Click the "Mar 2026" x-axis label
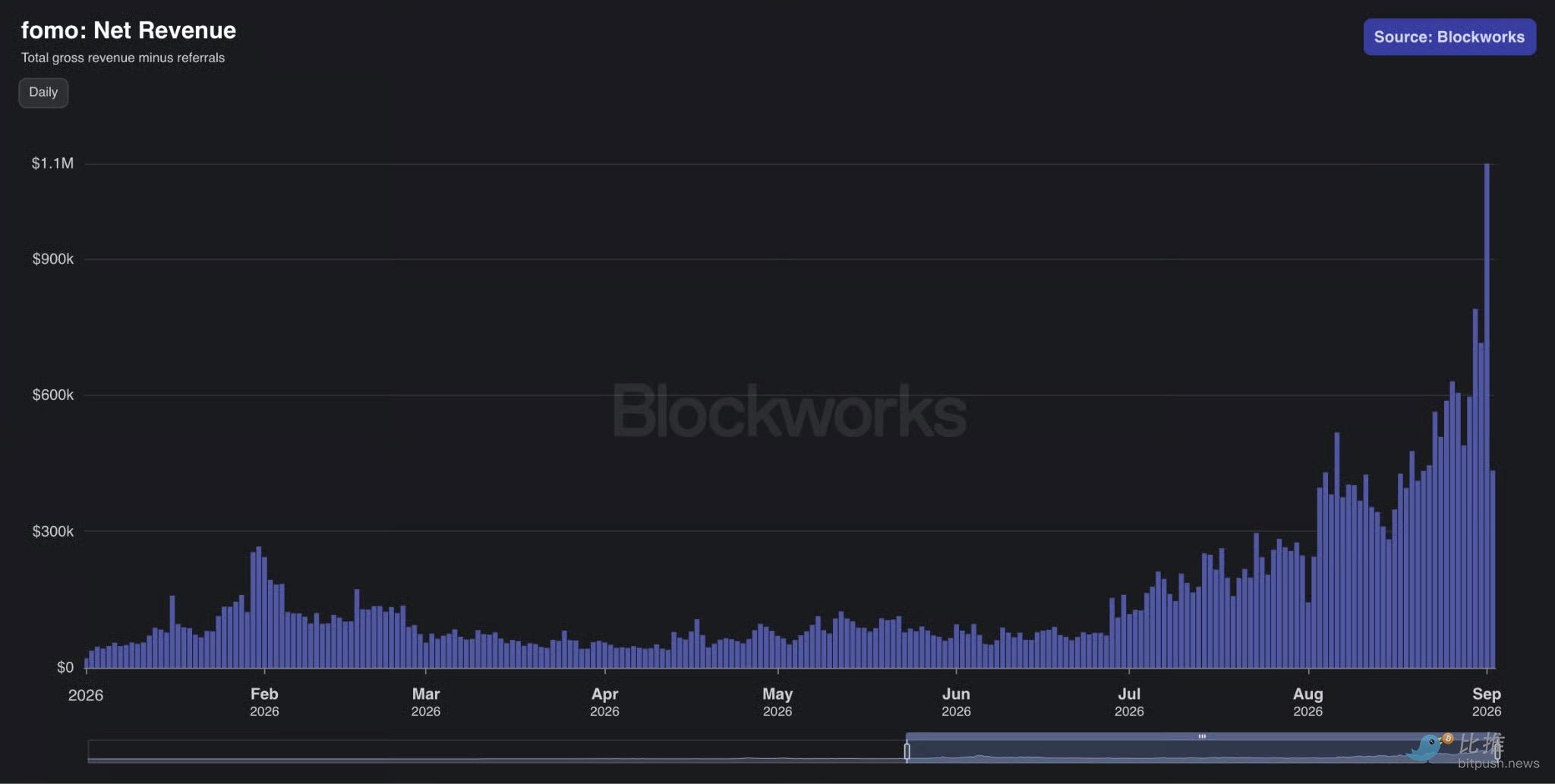Screen dimensions: 1555x784 tap(426, 702)
